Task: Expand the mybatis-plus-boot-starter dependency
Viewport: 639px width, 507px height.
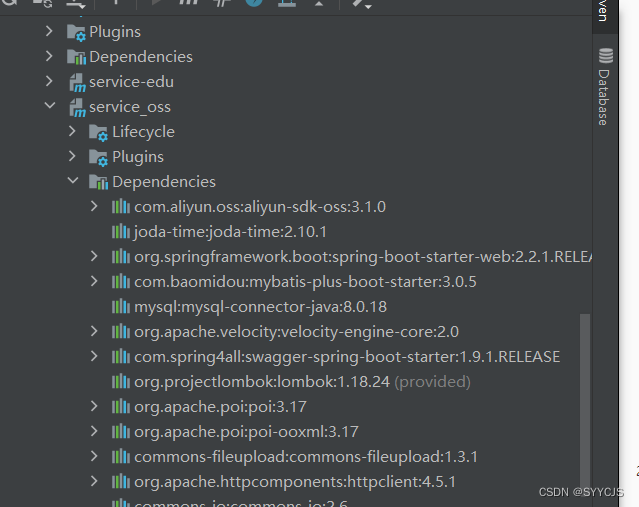Action: 94,281
